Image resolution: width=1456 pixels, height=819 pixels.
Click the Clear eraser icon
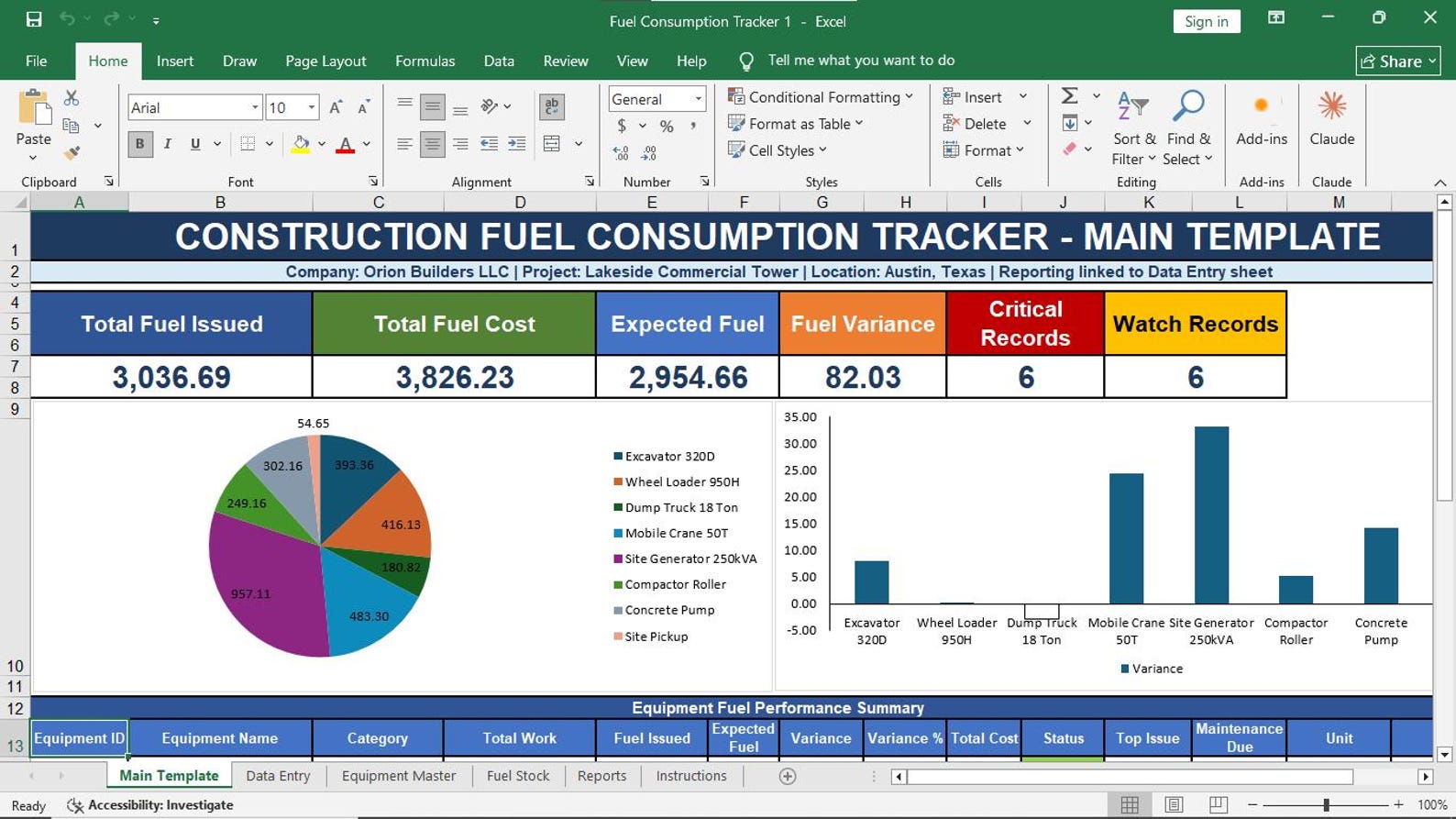1069,149
